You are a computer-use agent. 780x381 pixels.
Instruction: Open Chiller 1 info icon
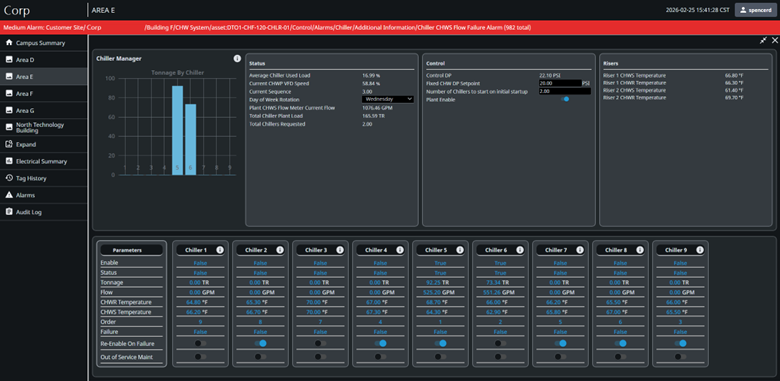point(220,250)
